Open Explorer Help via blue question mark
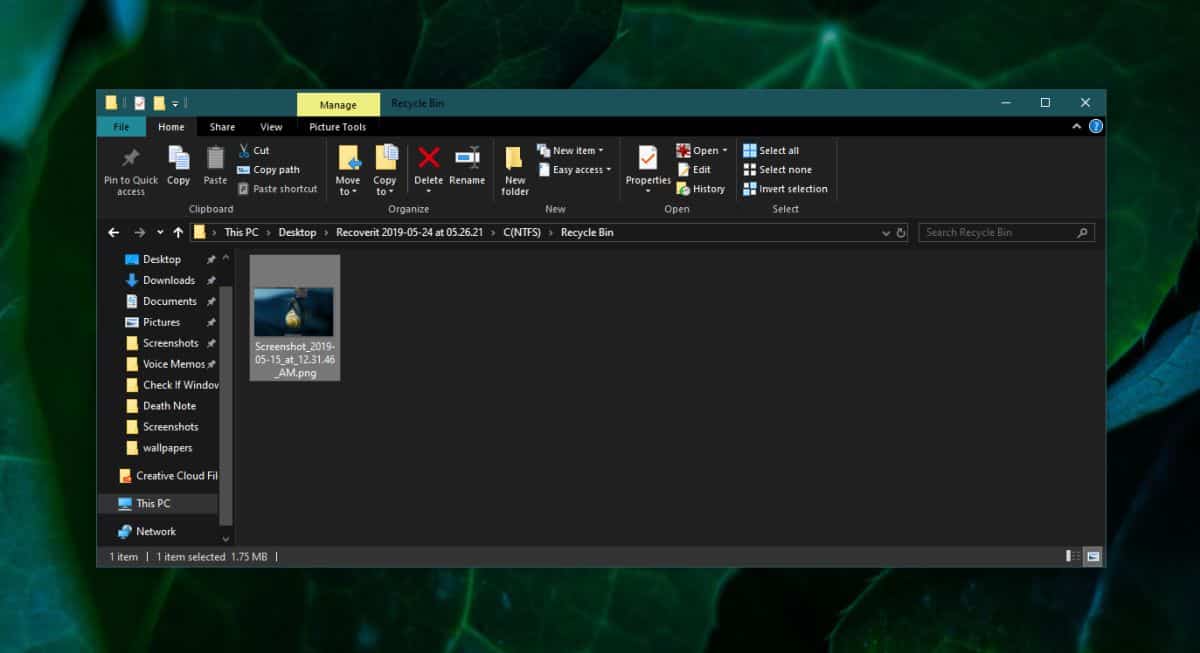Screen dimensions: 1200x653 coord(1096,127)
